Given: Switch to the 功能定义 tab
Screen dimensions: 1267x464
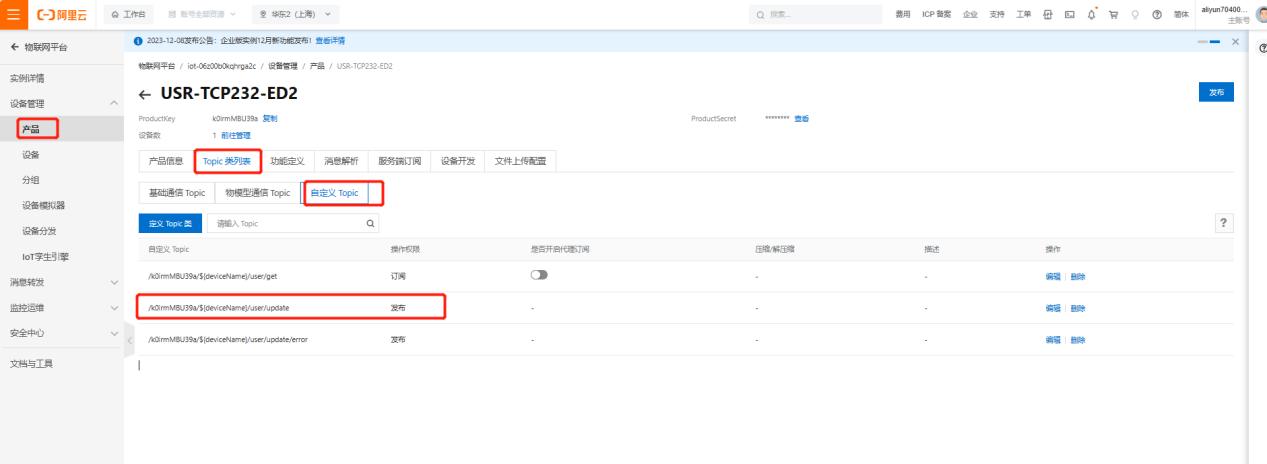Looking at the screenshot, I should [x=289, y=161].
